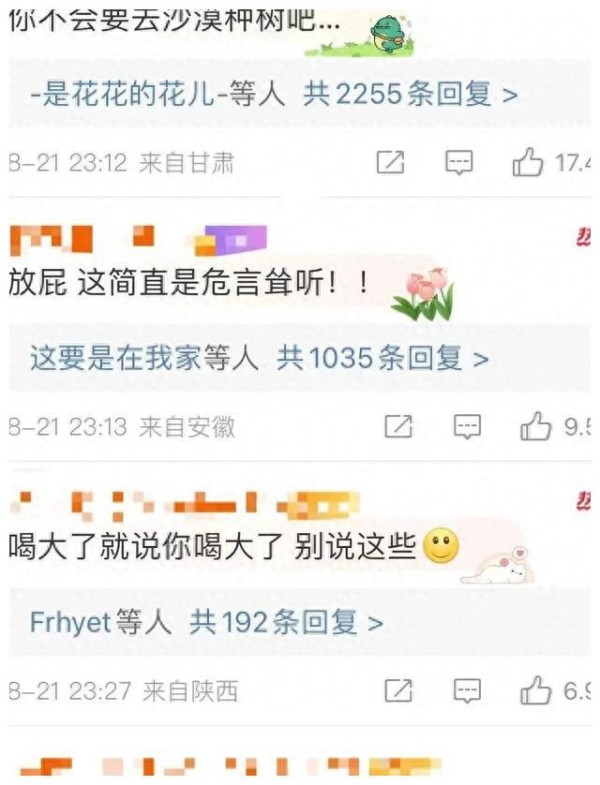The width and height of the screenshot is (600, 785).
Task: Tap the share icon on the Gansu comment
Action: pos(390,163)
